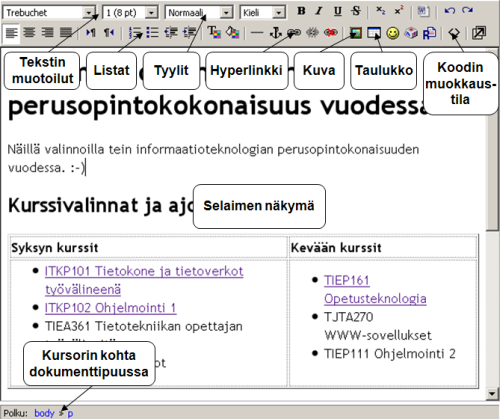Open the Kieli language dropdown
This screenshot has height=419, width=500.
tap(263, 13)
